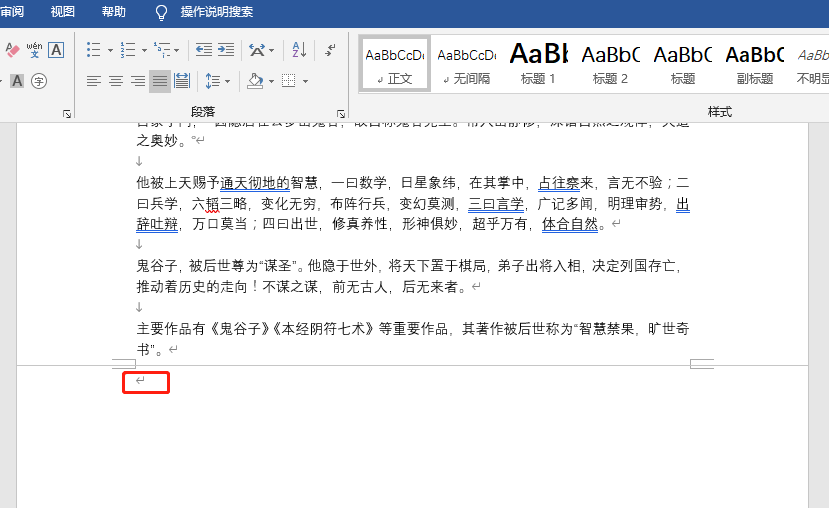Click the enclose characters icon
The image size is (829, 508).
click(39, 81)
